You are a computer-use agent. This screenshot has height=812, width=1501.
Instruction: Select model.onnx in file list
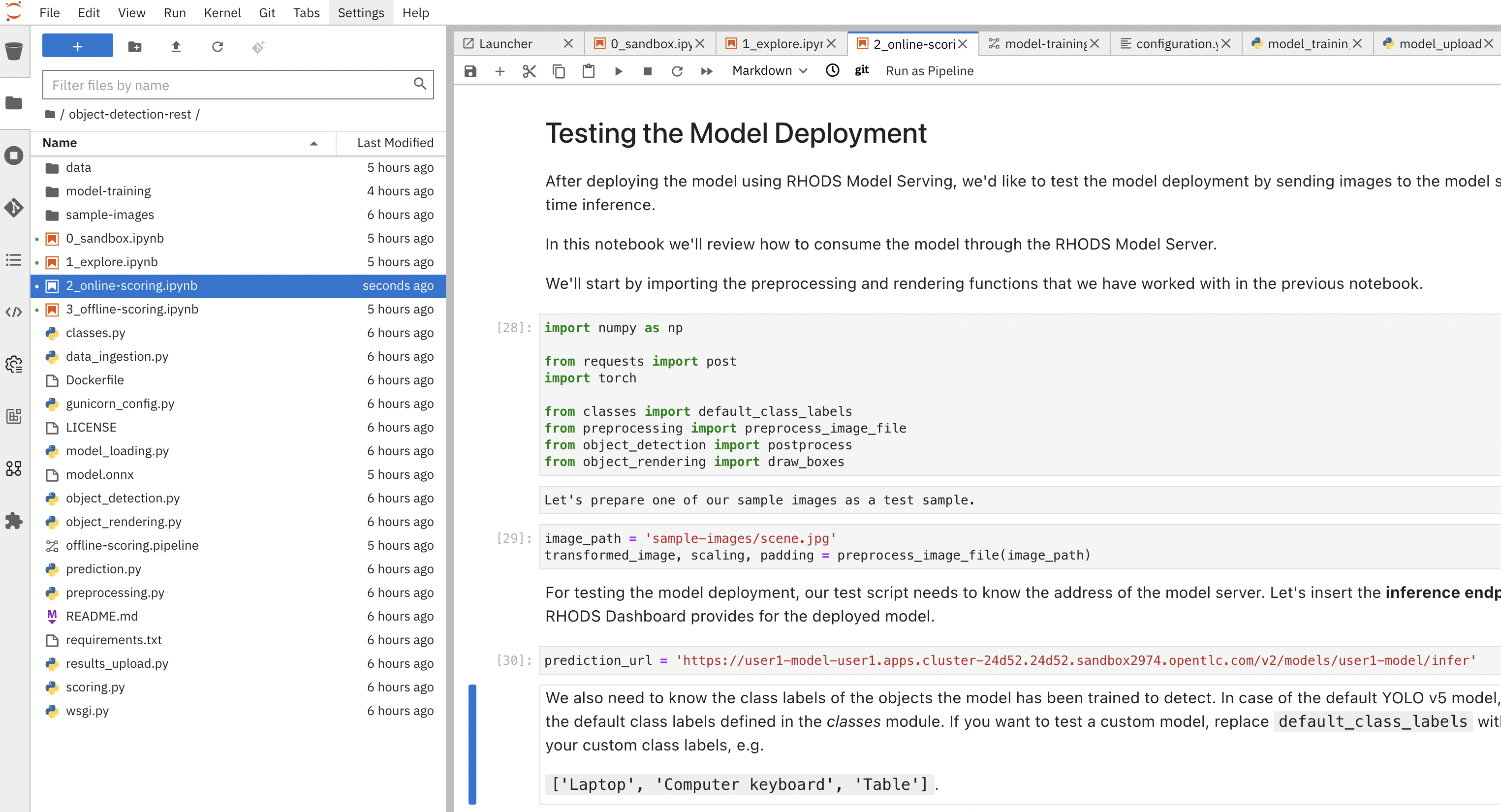tap(238, 474)
